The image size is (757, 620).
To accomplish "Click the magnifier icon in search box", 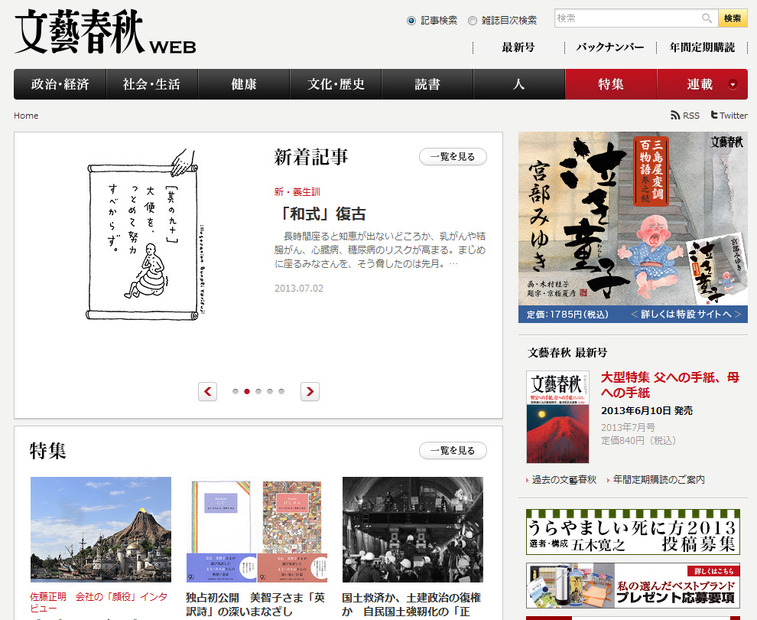I will tap(706, 18).
